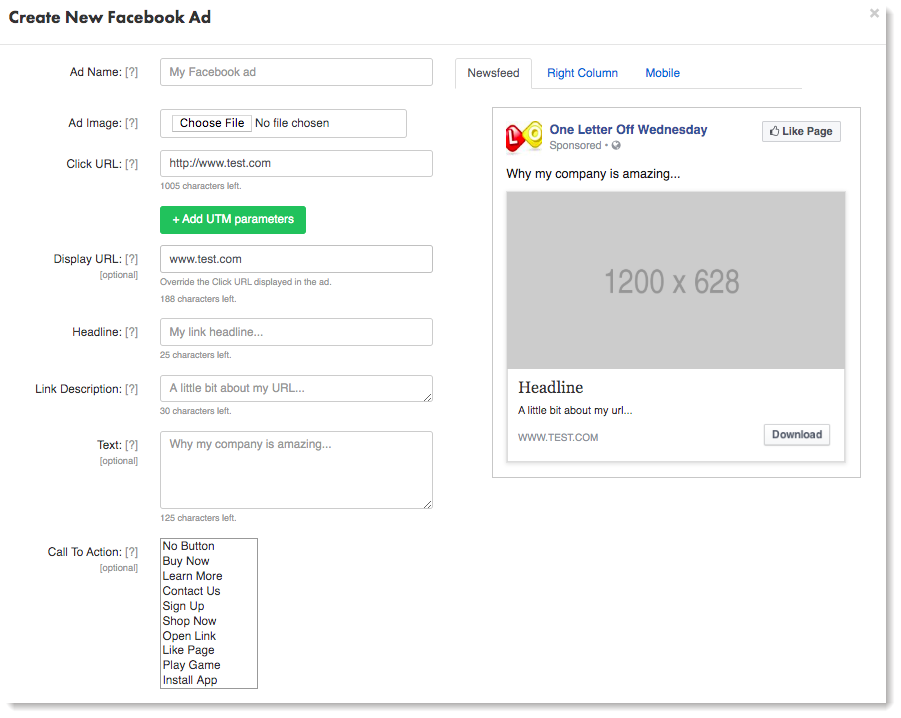Select Like Page in Call To Action list
This screenshot has height=718, width=901.
(x=209, y=650)
